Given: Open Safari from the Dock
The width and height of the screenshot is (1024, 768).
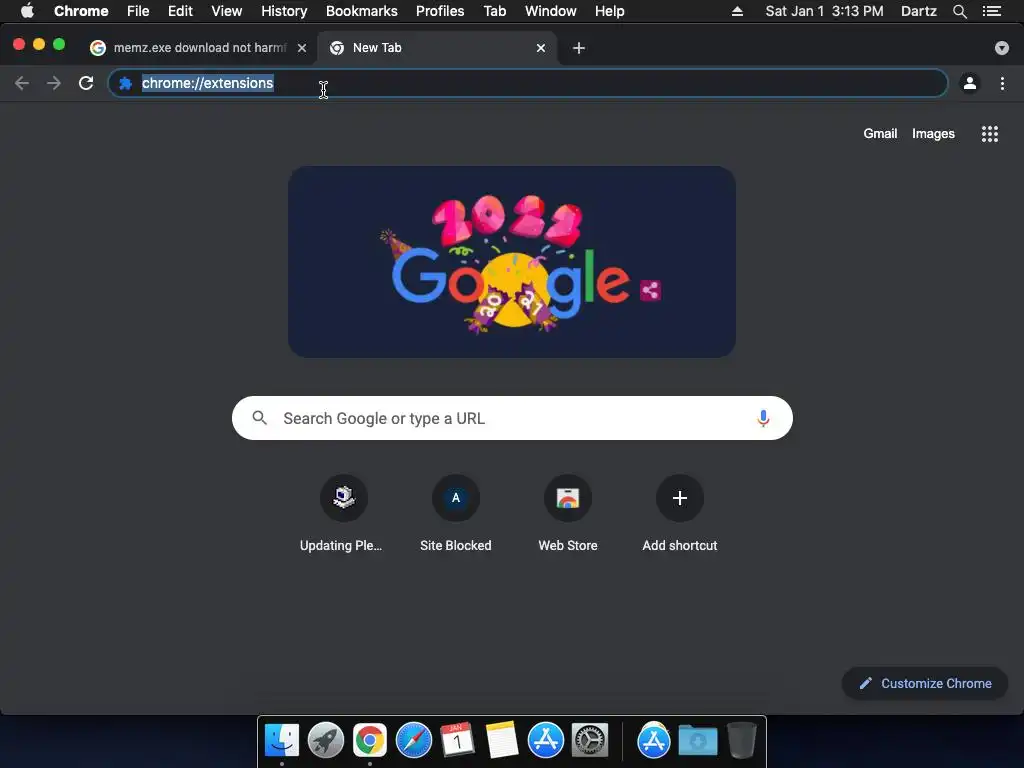Looking at the screenshot, I should click(x=414, y=741).
